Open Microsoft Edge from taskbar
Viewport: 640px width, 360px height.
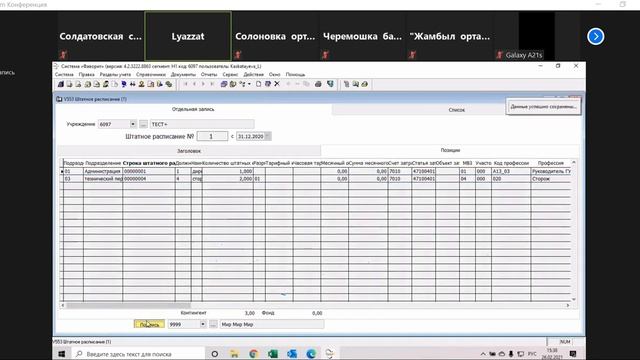pyautogui.click(x=311, y=354)
